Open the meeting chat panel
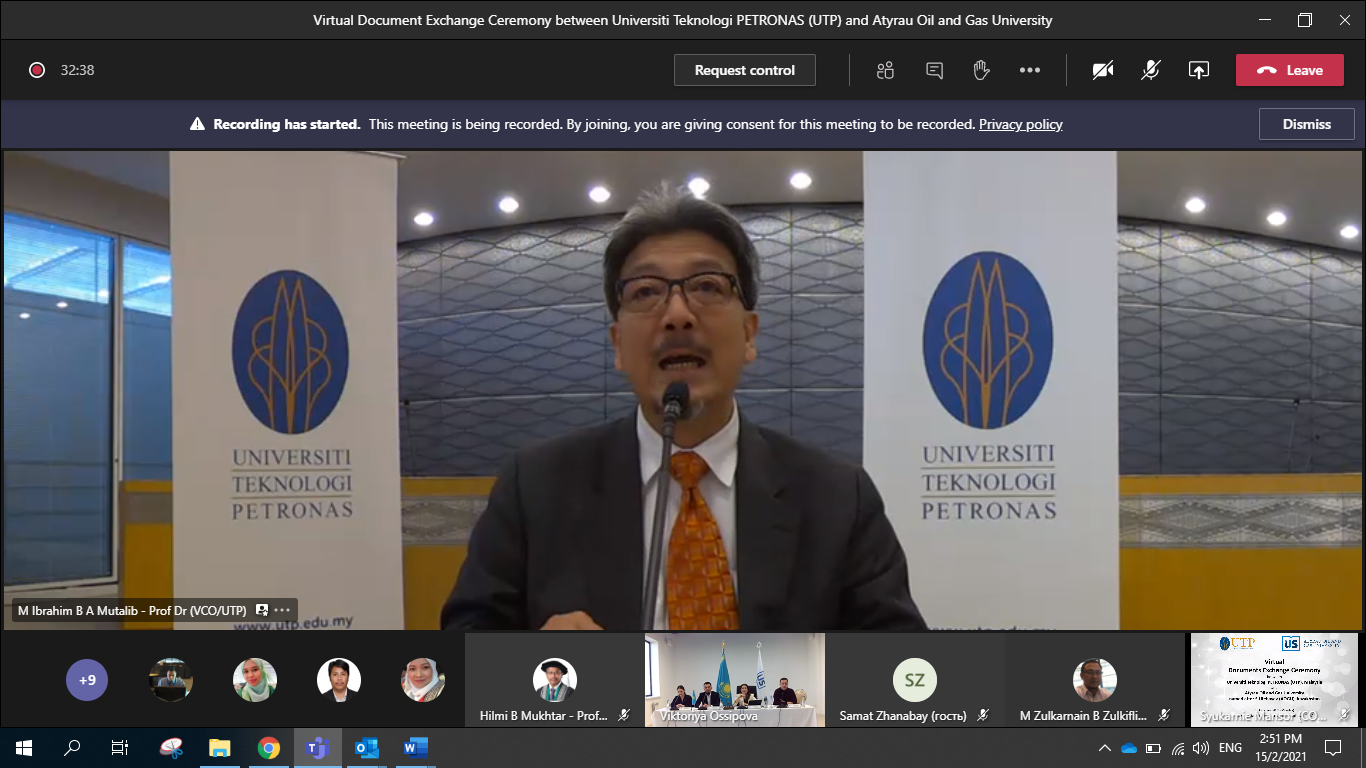 click(x=933, y=70)
